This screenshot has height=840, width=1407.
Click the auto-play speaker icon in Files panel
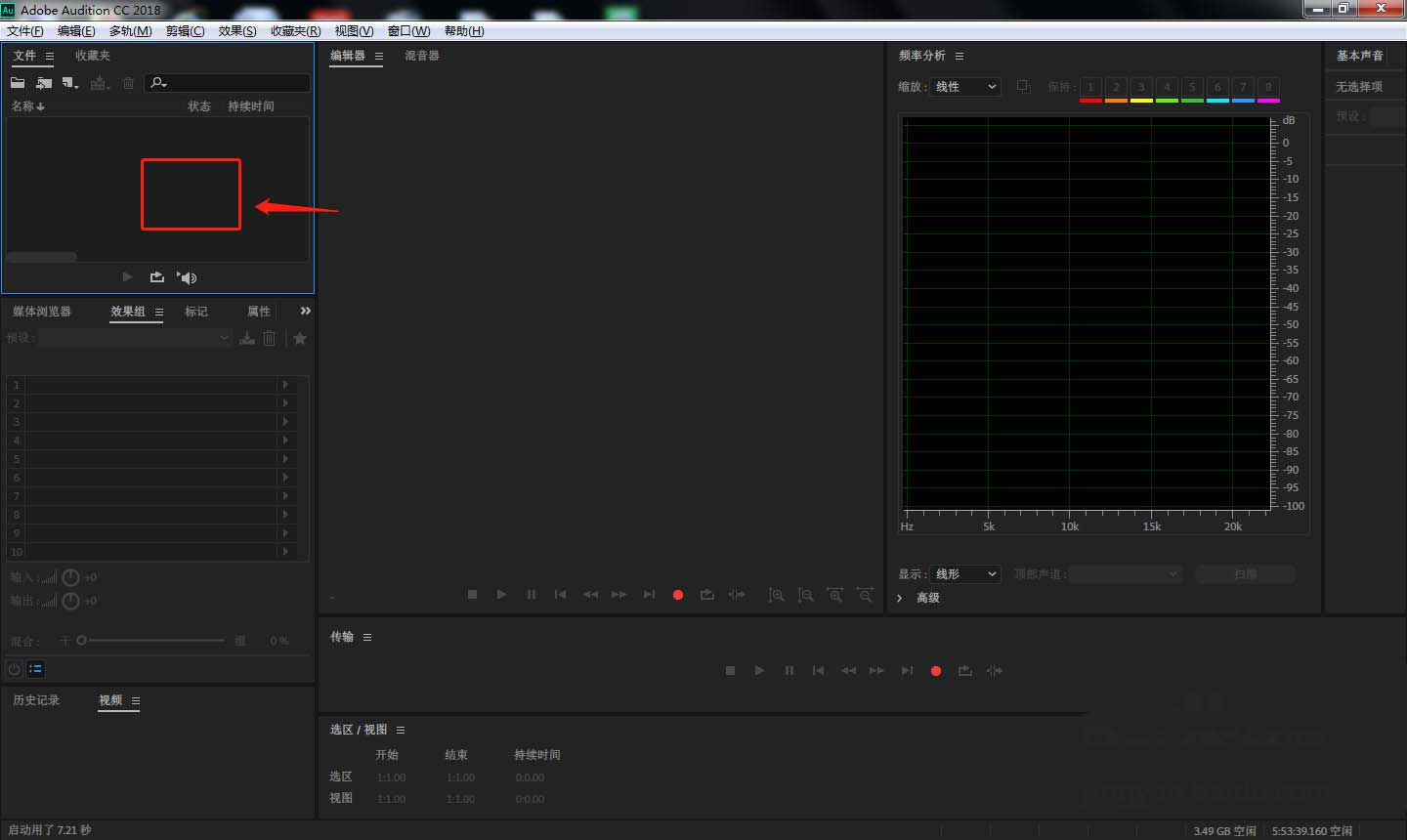click(187, 277)
